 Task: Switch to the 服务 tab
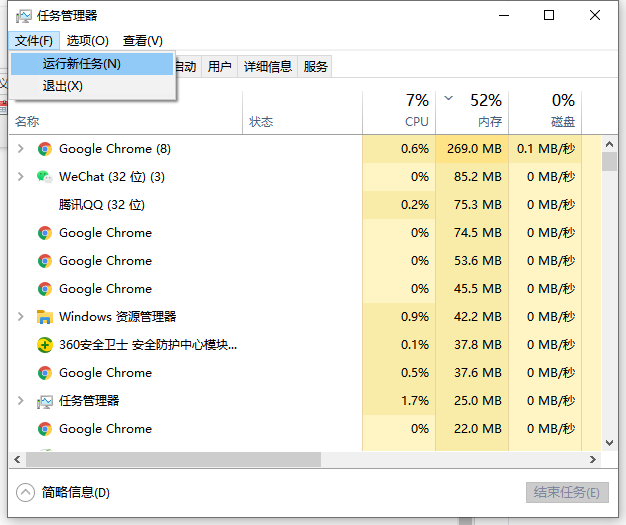(x=316, y=67)
